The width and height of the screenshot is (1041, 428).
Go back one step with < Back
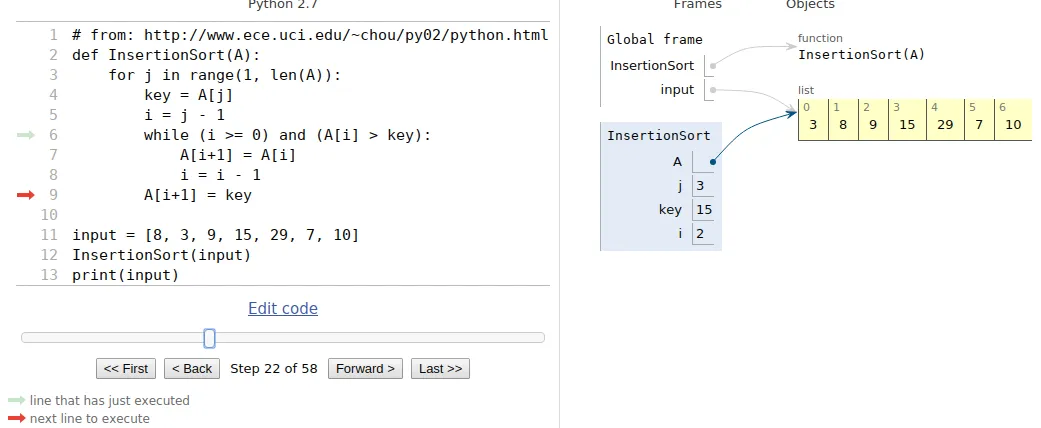[x=192, y=368]
